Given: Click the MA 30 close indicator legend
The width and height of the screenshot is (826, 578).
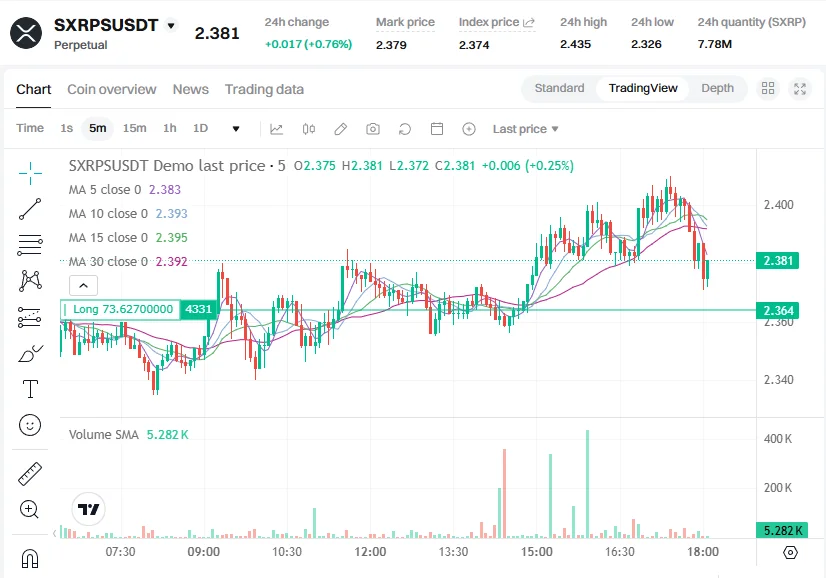Looking at the screenshot, I should 128,261.
